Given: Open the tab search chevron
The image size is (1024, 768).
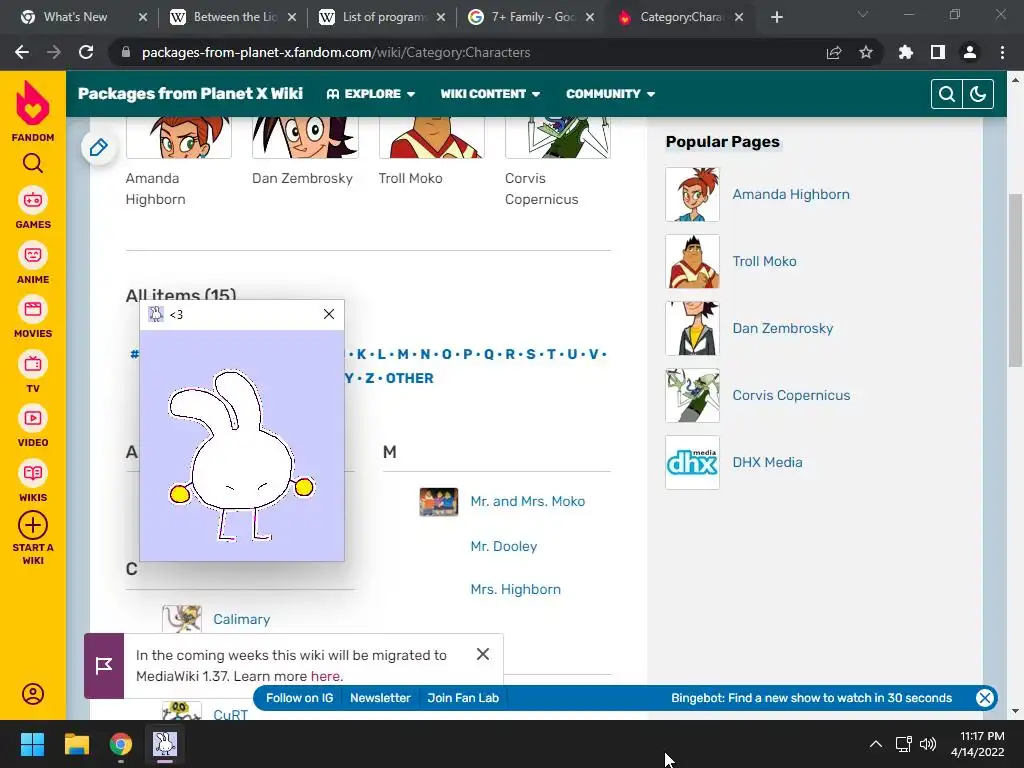Looking at the screenshot, I should [863, 14].
